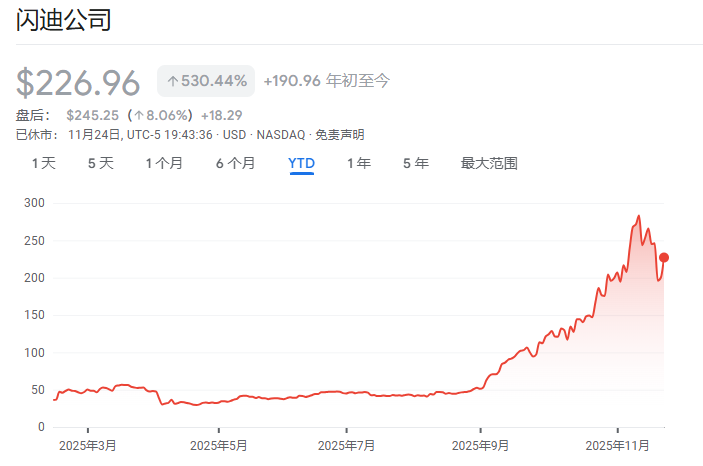The width and height of the screenshot is (703, 466).
Task: Click the 2025年3月 axis label
Action: [x=88, y=445]
